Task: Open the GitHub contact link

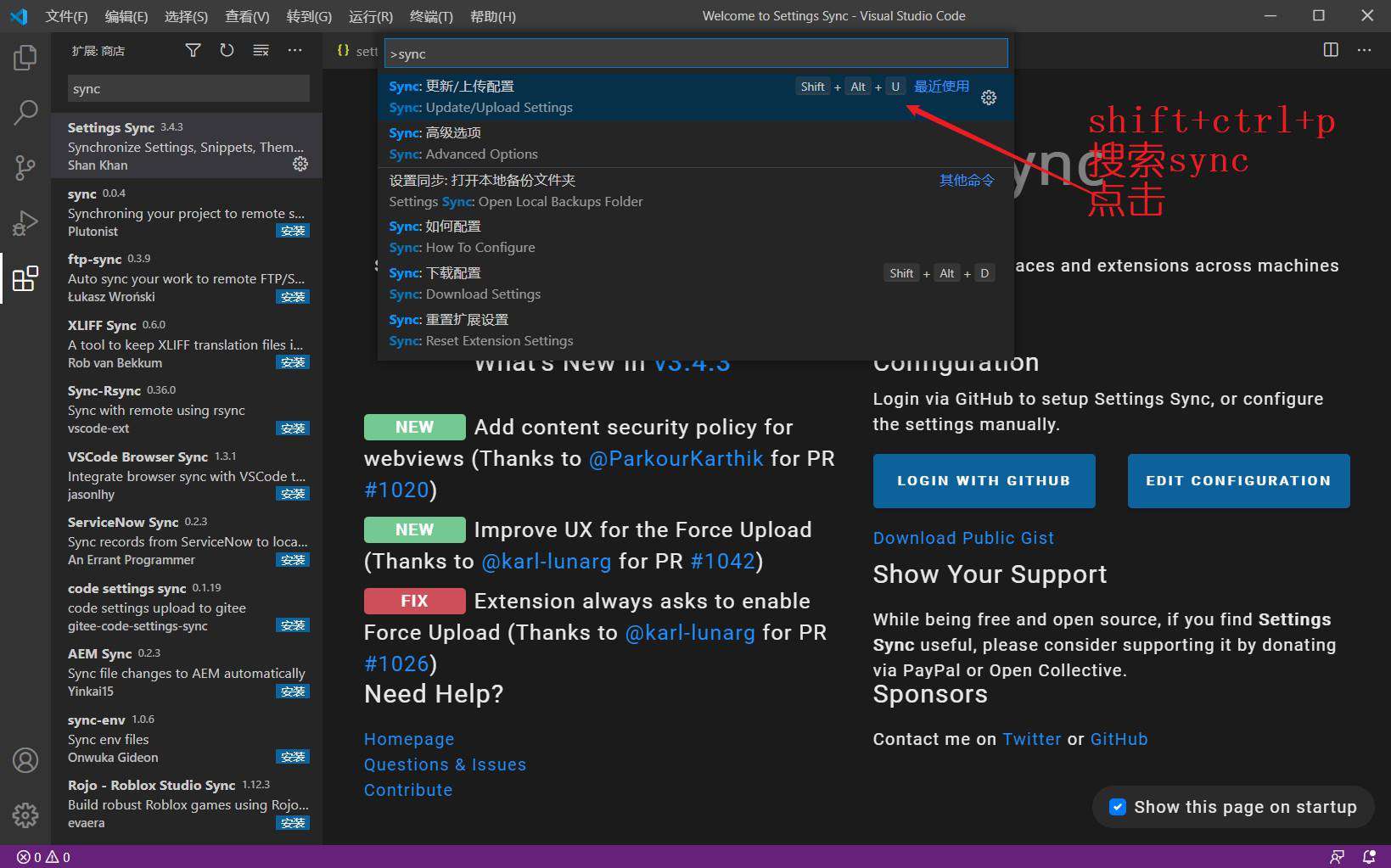Action: coord(1119,739)
